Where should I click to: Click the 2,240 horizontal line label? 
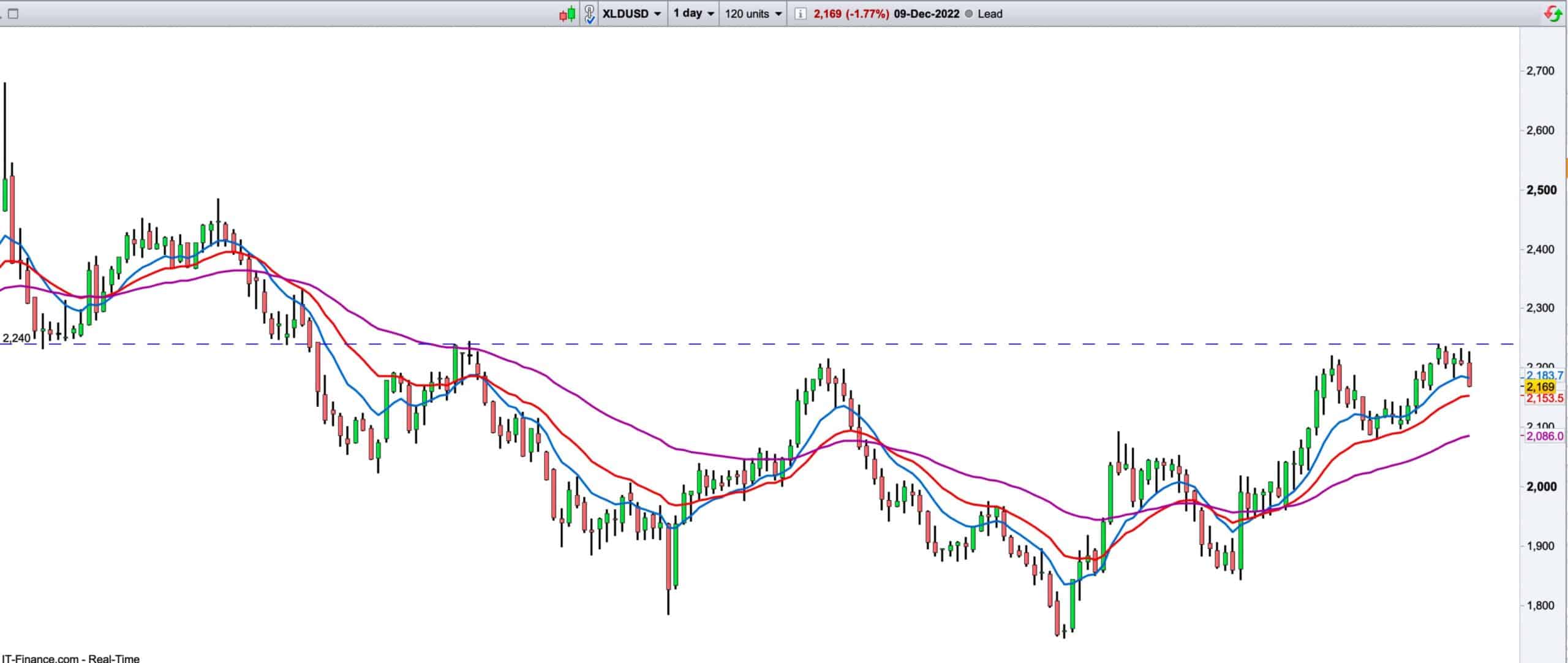[x=16, y=338]
